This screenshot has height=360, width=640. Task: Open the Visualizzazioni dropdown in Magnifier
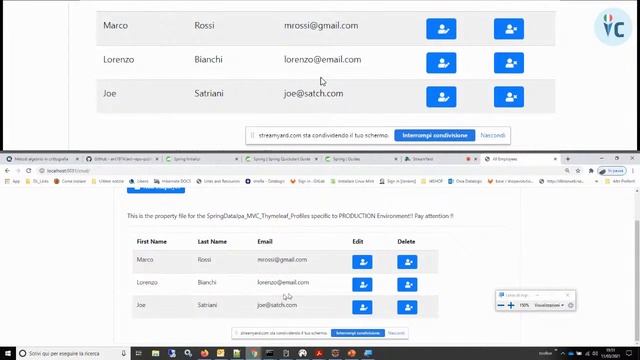pyautogui.click(x=549, y=305)
